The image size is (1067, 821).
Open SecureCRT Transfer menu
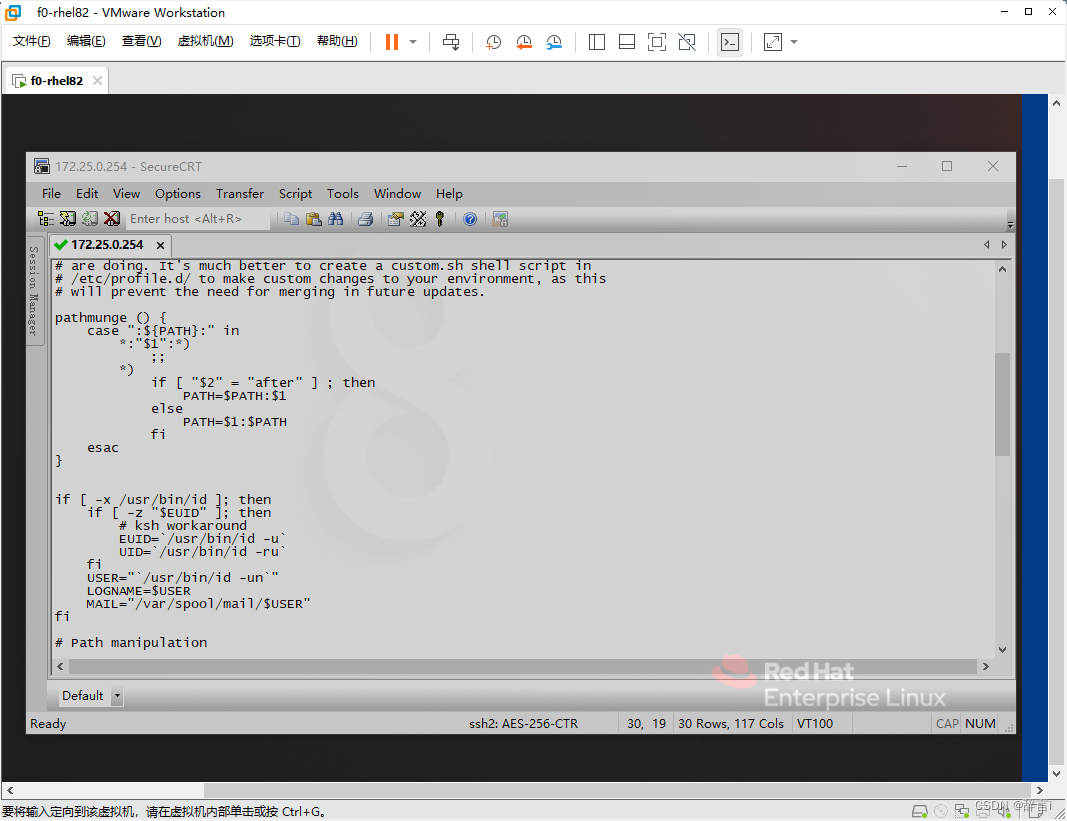tap(240, 193)
